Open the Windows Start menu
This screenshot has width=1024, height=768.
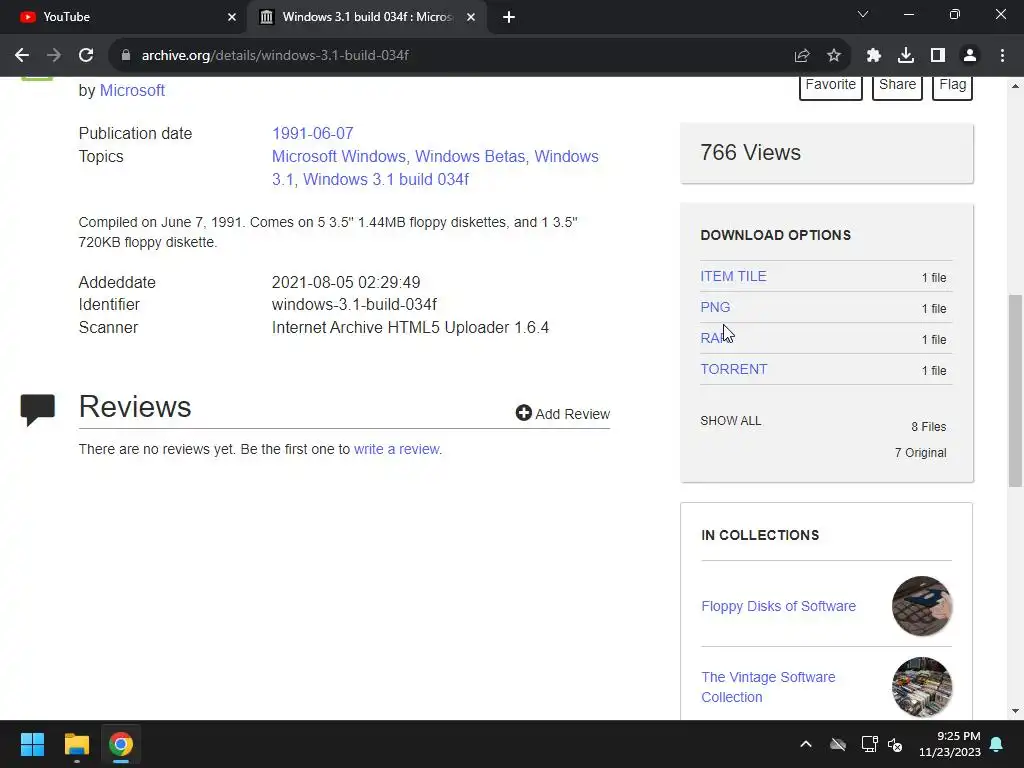[x=32, y=744]
